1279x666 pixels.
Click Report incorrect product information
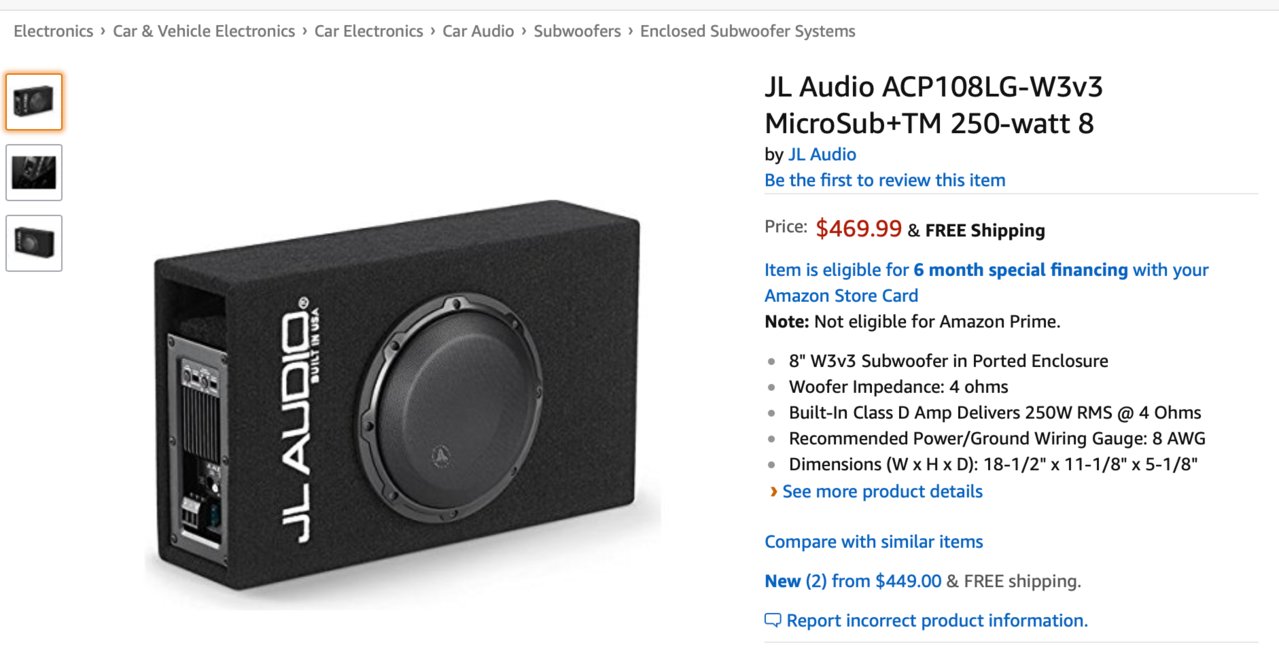[937, 621]
